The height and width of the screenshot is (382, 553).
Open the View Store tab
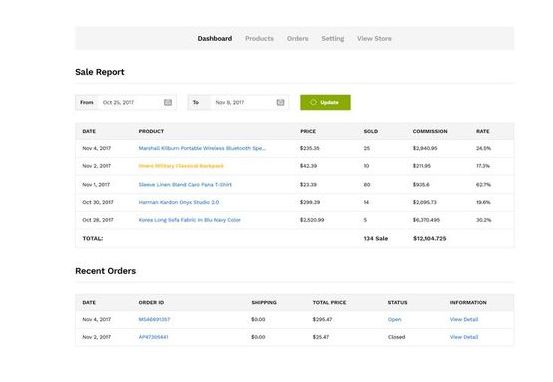point(374,38)
